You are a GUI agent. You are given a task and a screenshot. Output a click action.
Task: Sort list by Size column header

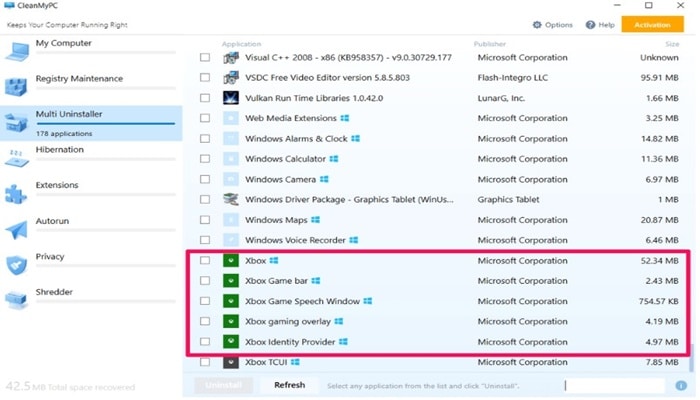click(672, 44)
